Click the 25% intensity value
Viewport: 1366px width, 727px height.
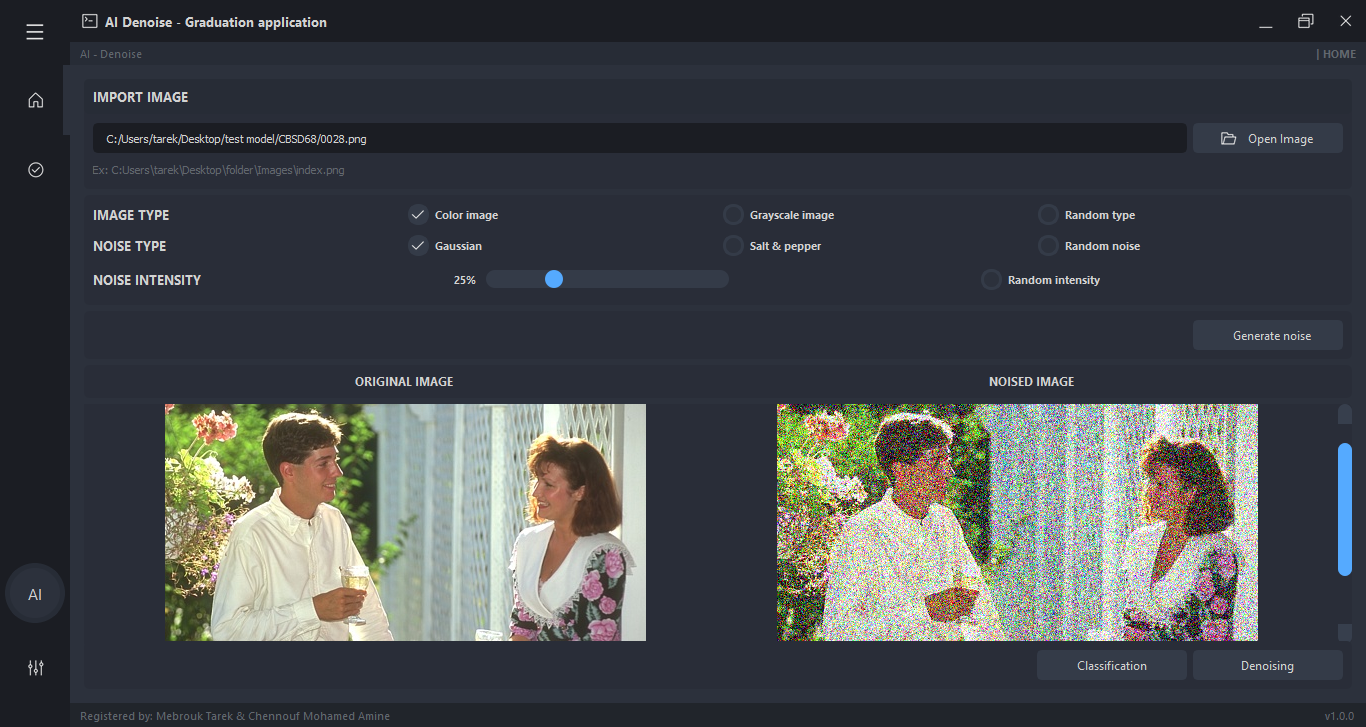[464, 280]
